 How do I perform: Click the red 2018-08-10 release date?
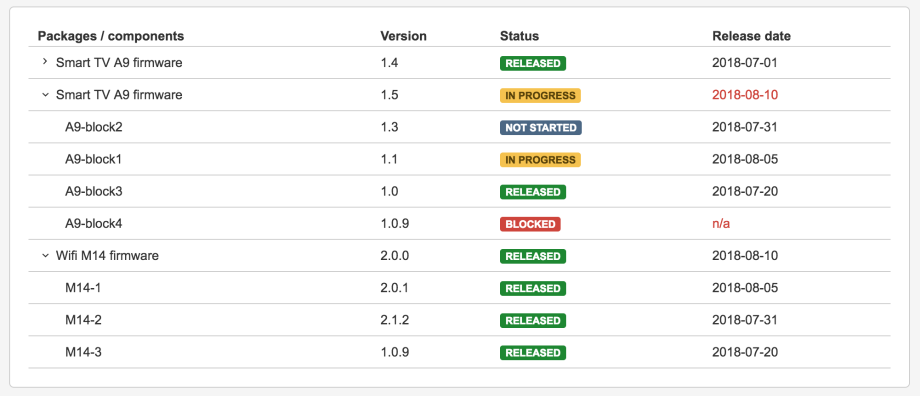tap(745, 94)
